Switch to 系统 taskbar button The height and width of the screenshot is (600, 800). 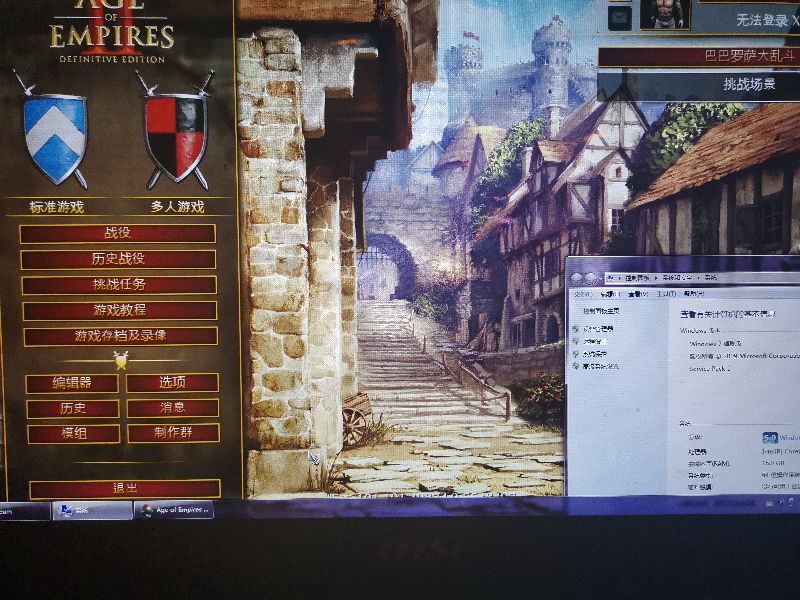pyautogui.click(x=92, y=510)
